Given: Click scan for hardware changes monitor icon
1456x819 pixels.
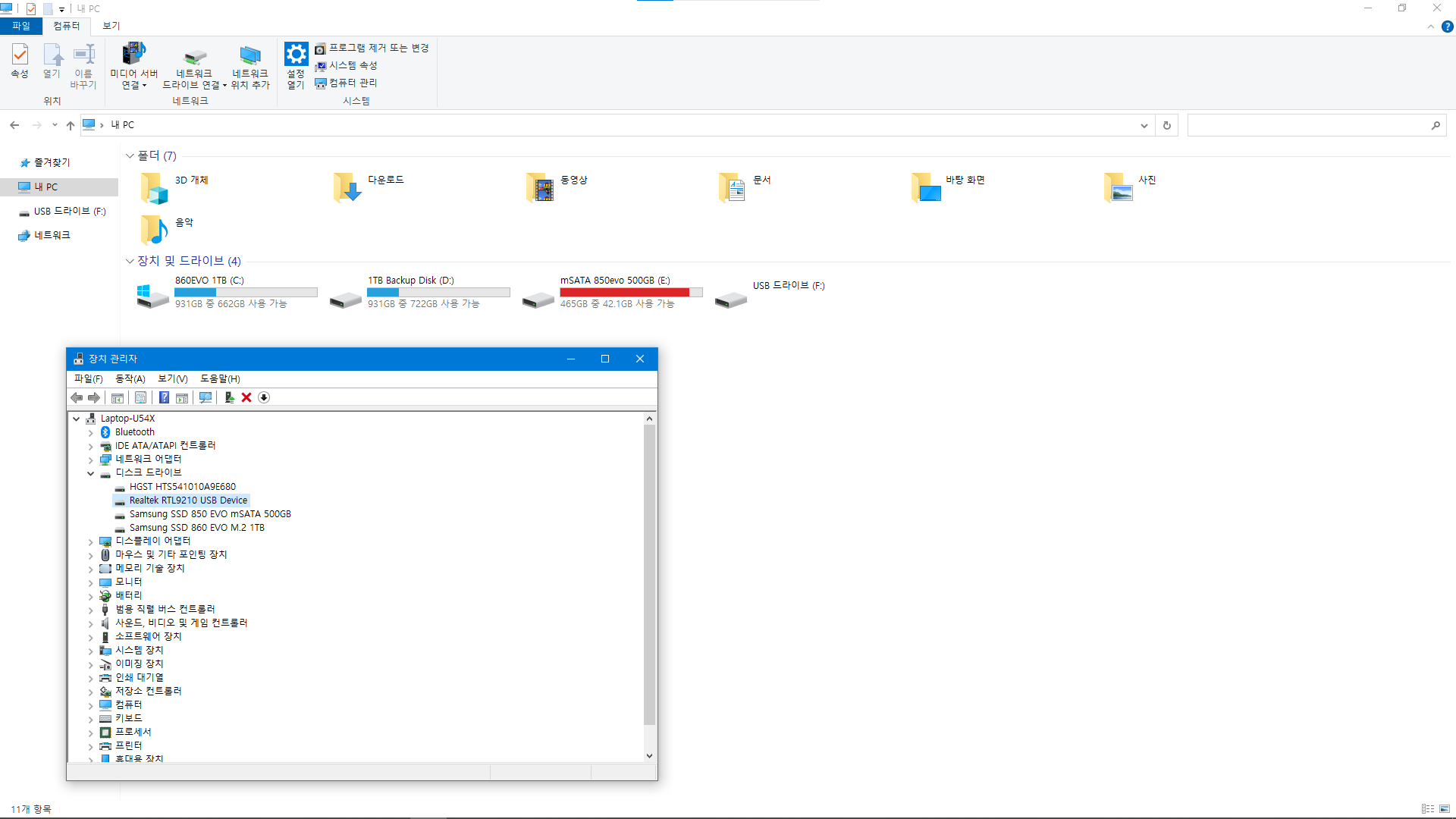Looking at the screenshot, I should (206, 398).
